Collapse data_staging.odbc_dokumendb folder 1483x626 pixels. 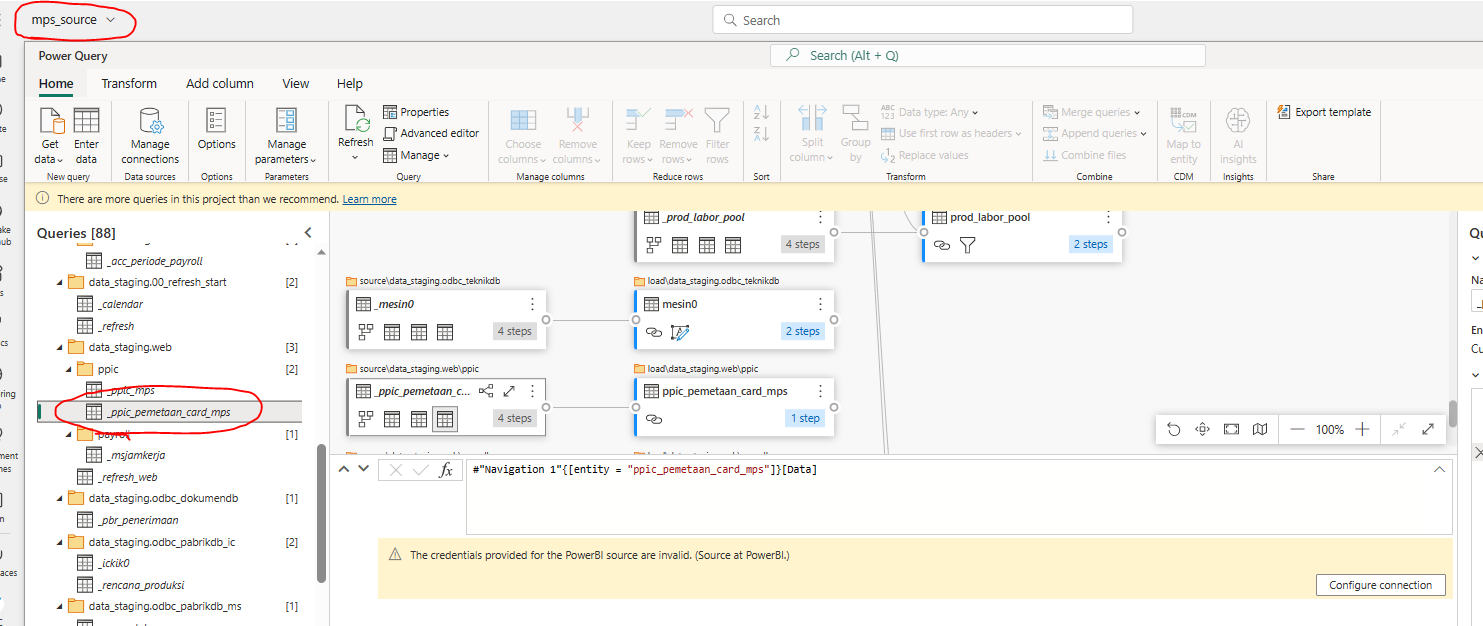60,498
